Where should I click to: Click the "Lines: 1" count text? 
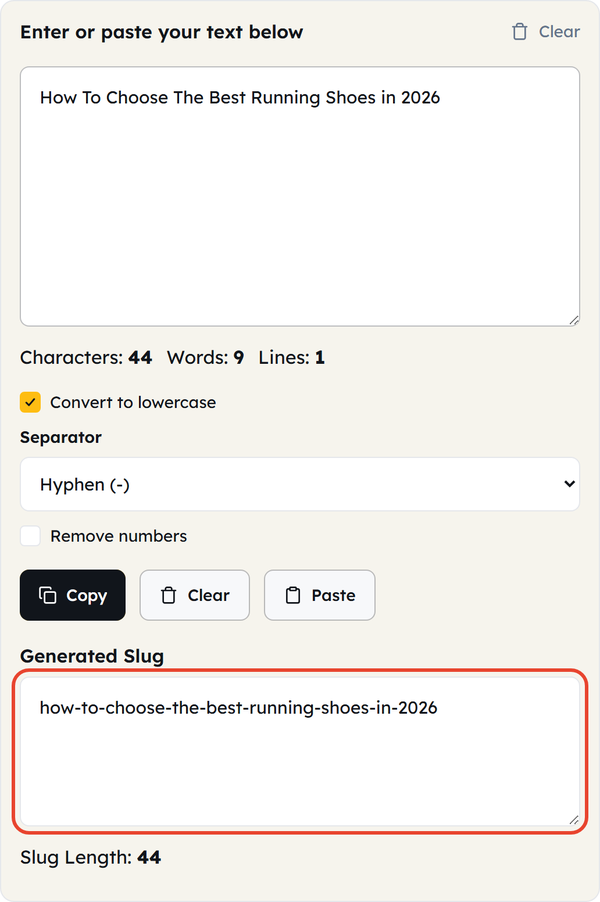(292, 358)
